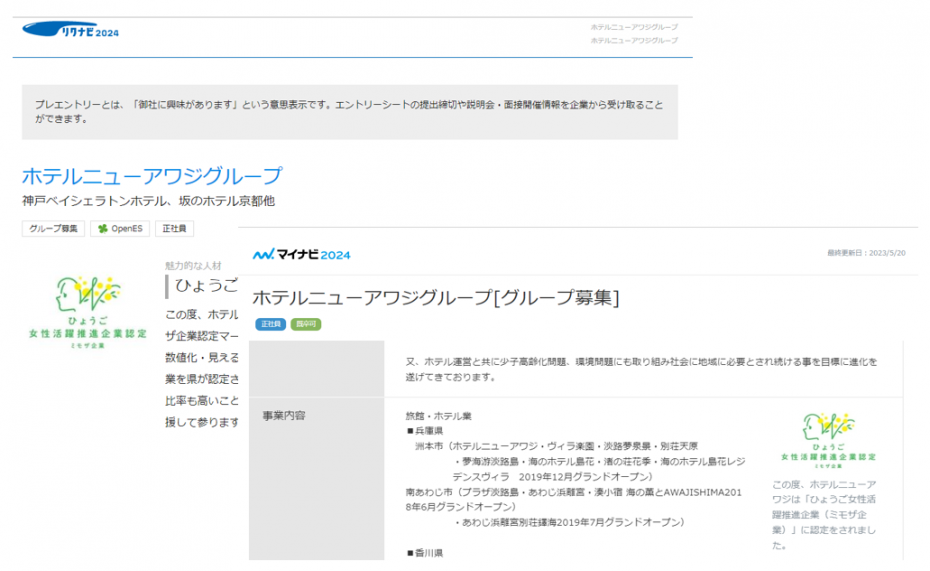Click the ホテルニューアワジグループ[グループ募集] heading
This screenshot has width=930, height=571.
click(x=435, y=297)
